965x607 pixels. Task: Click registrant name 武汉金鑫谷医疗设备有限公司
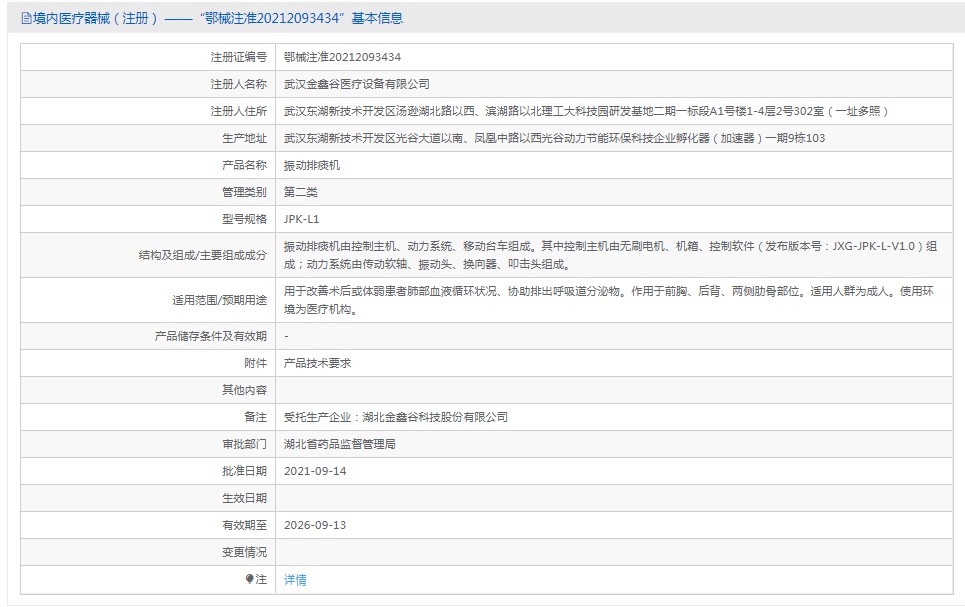[356, 84]
